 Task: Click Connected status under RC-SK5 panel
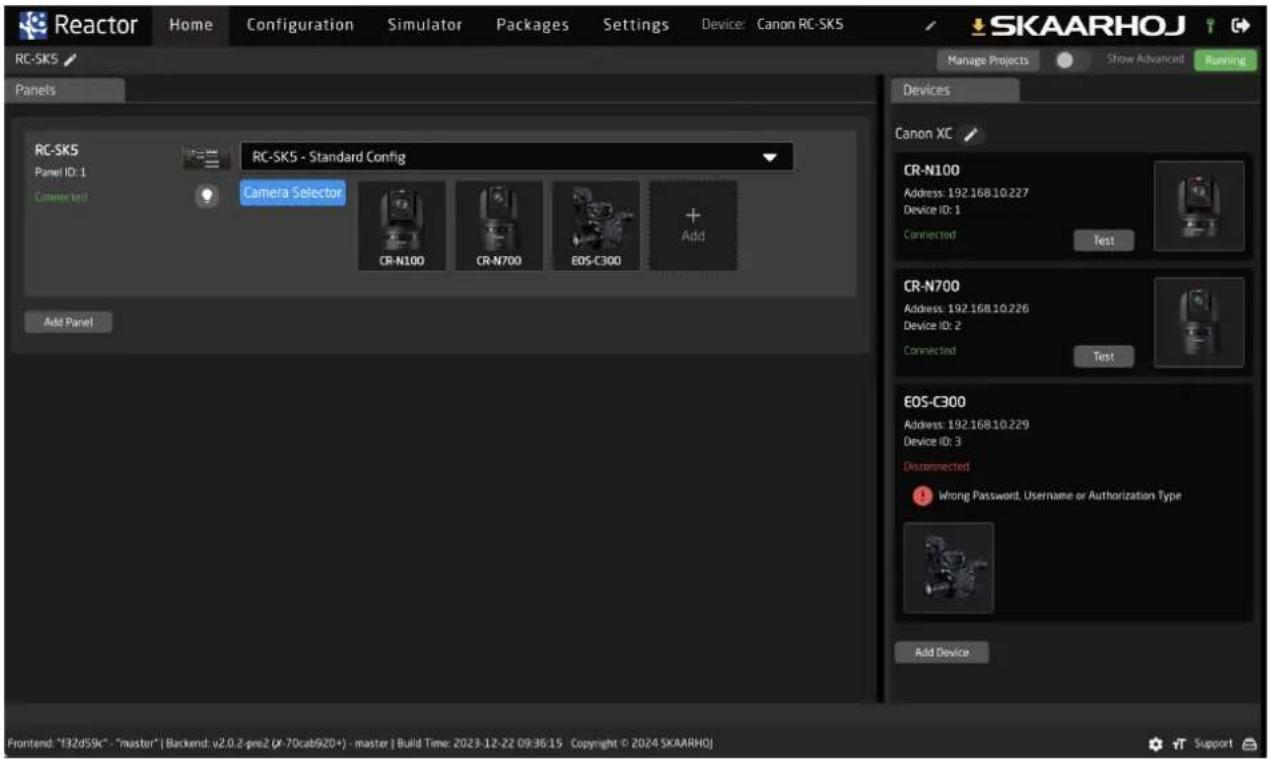[x=60, y=197]
